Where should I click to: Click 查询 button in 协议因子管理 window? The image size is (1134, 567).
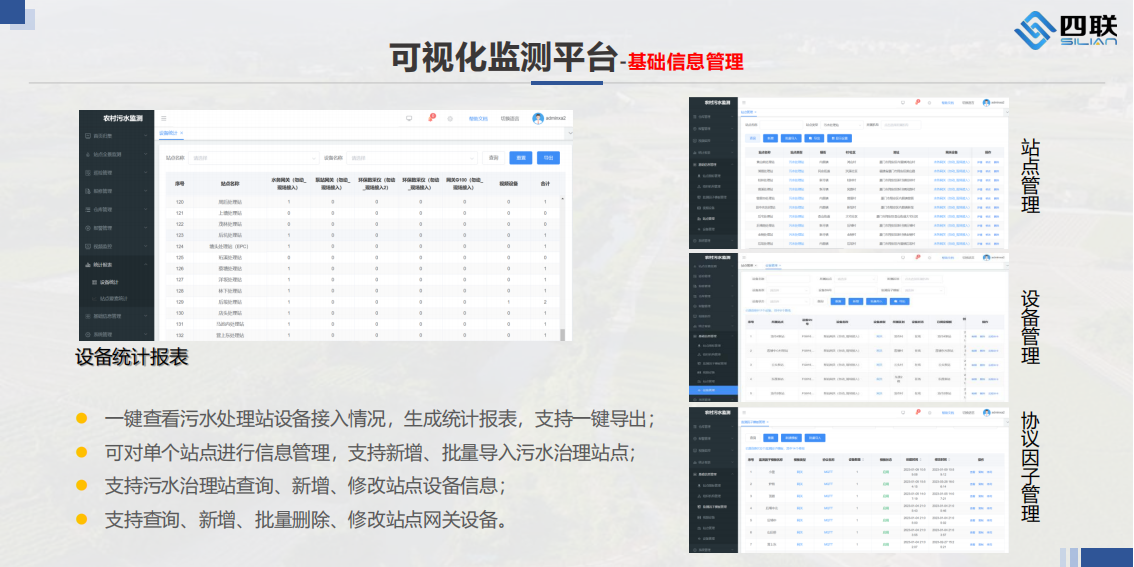753,438
